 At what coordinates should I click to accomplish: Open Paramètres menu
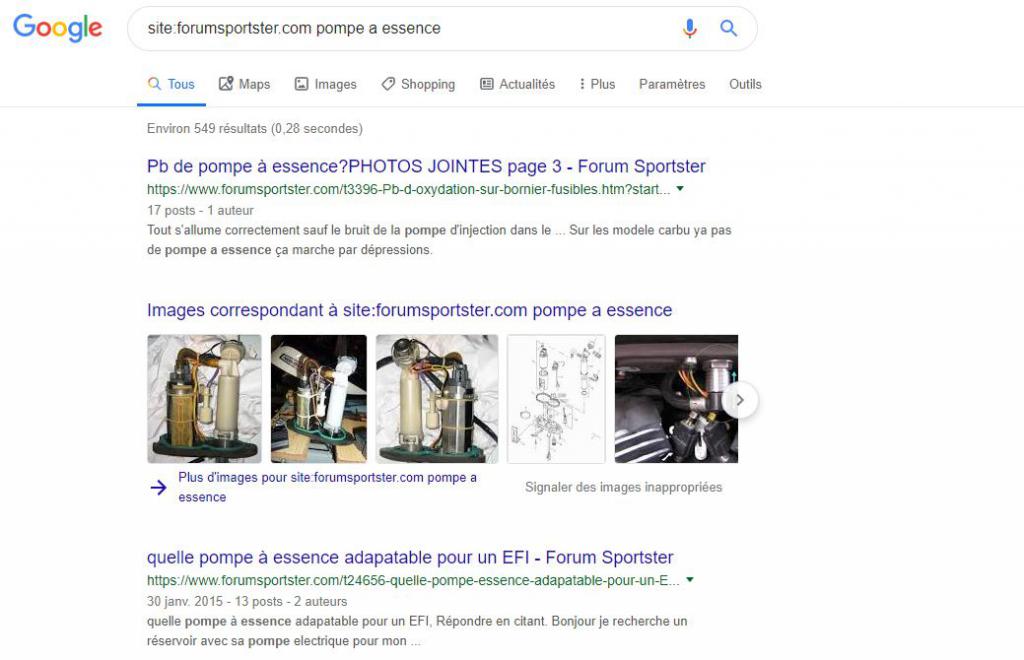672,84
